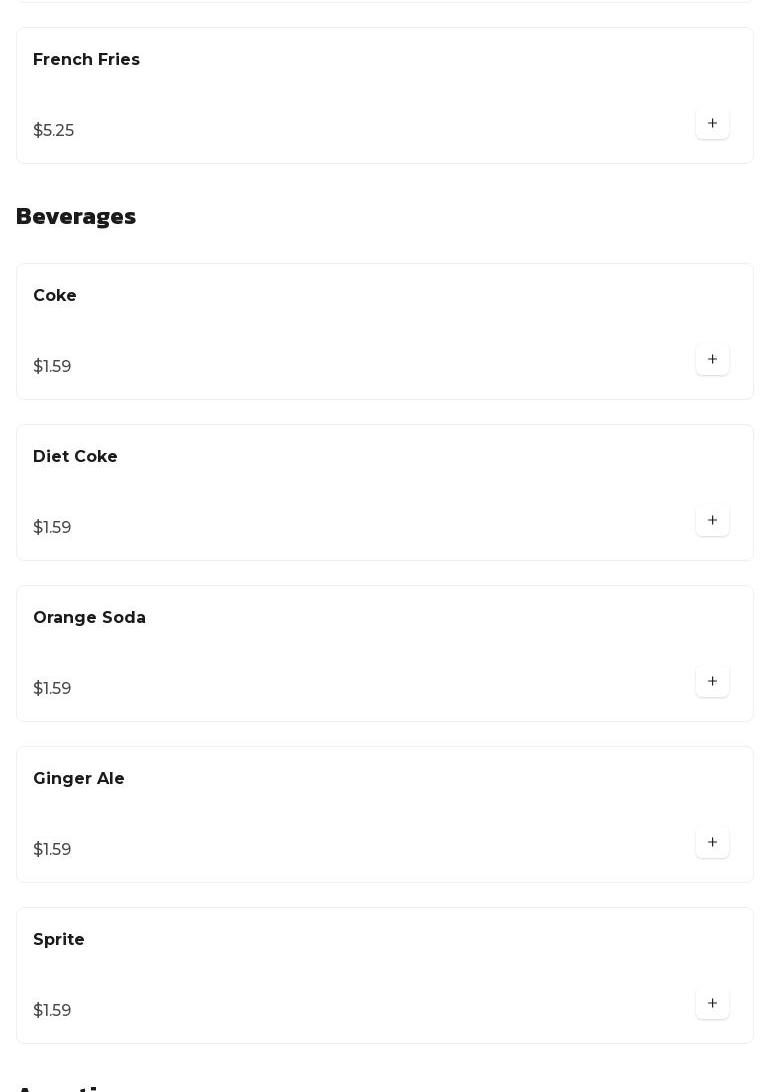
Task: Select the Coke item name
Action: tap(55, 296)
